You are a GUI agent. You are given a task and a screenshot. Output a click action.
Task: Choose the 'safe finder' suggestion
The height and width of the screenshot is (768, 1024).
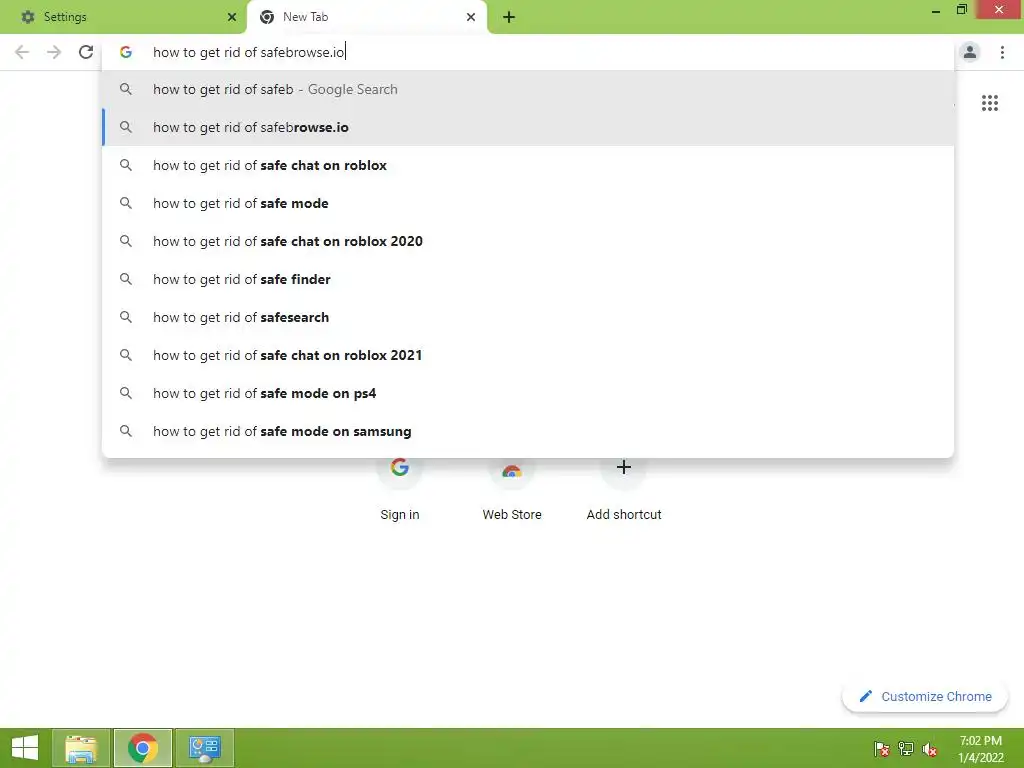tap(528, 279)
